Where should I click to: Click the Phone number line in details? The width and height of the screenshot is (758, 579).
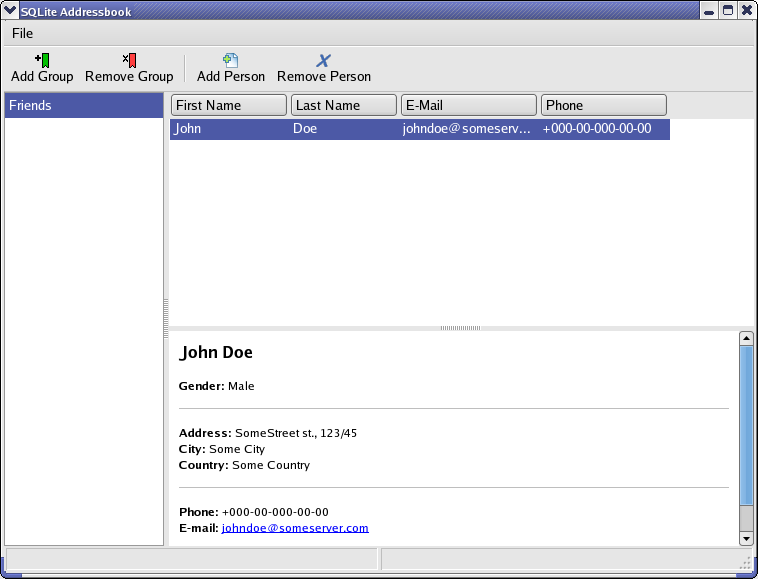(x=254, y=512)
